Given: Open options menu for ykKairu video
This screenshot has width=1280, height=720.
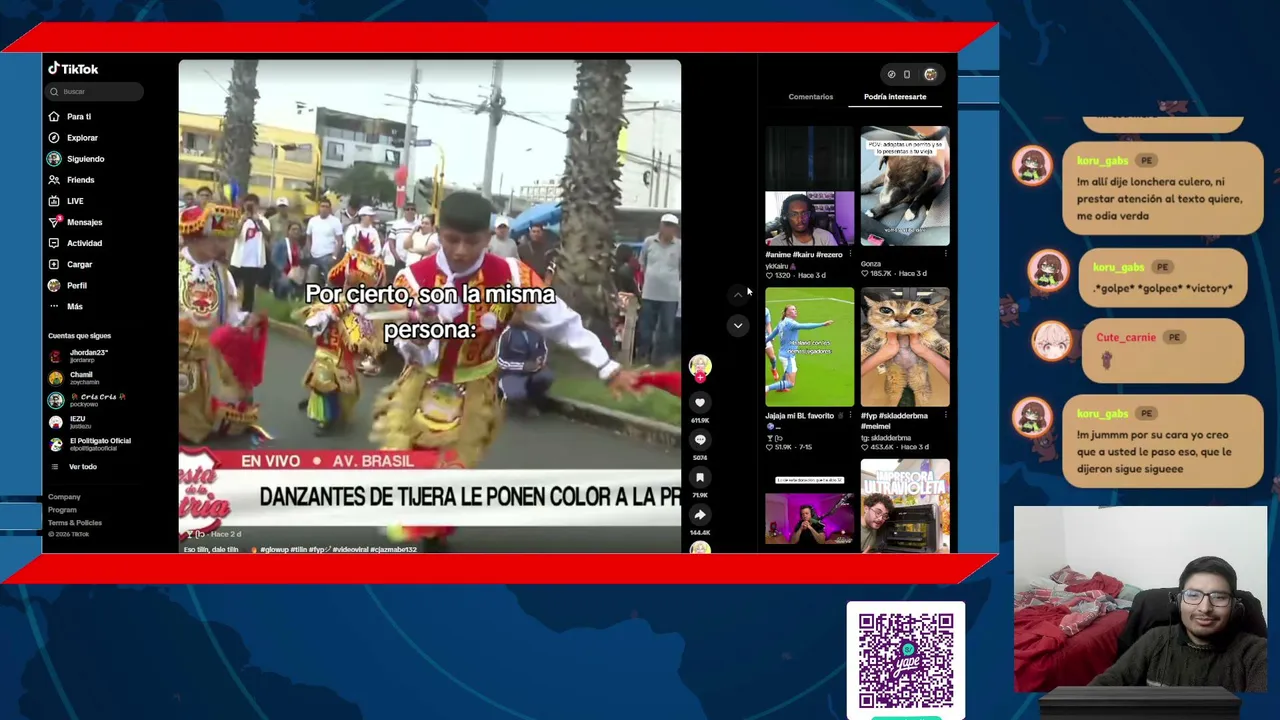Looking at the screenshot, I should 850,254.
